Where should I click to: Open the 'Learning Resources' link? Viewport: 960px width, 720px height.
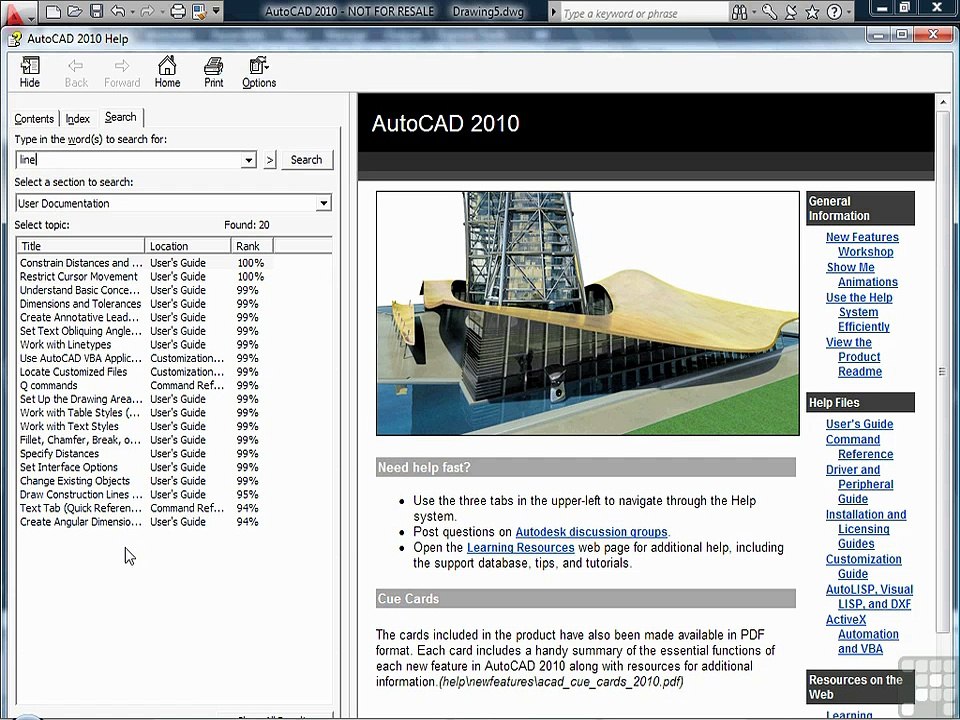(520, 548)
